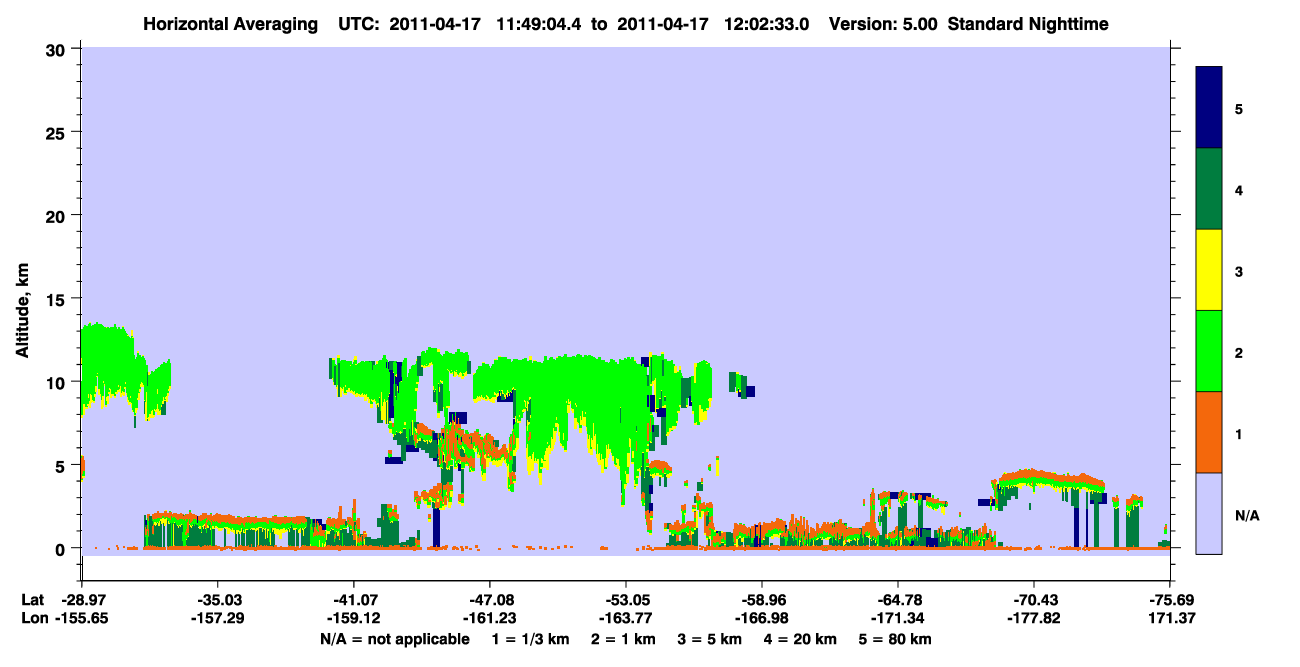Click longitude value -163.77
Screen dimensions: 1300x667
pos(625,618)
